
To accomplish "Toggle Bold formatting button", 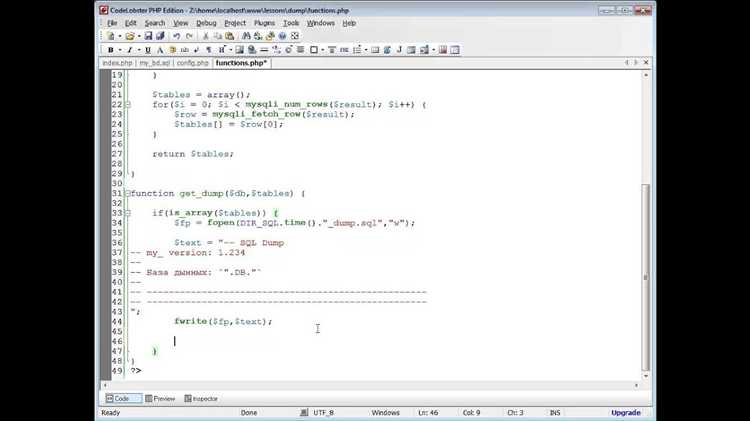I will pyautogui.click(x=110, y=50).
